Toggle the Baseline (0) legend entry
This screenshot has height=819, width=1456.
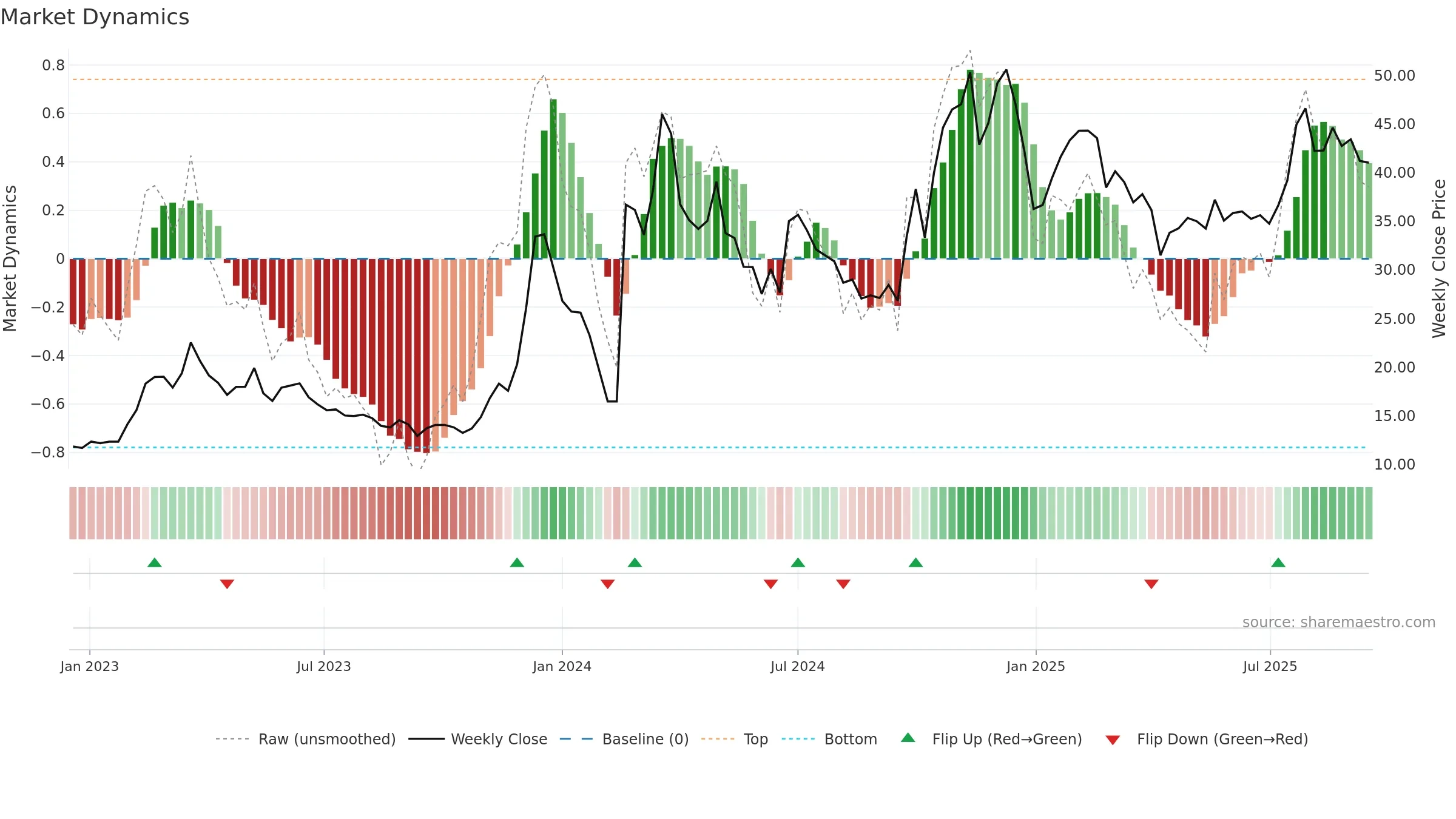pyautogui.click(x=624, y=739)
